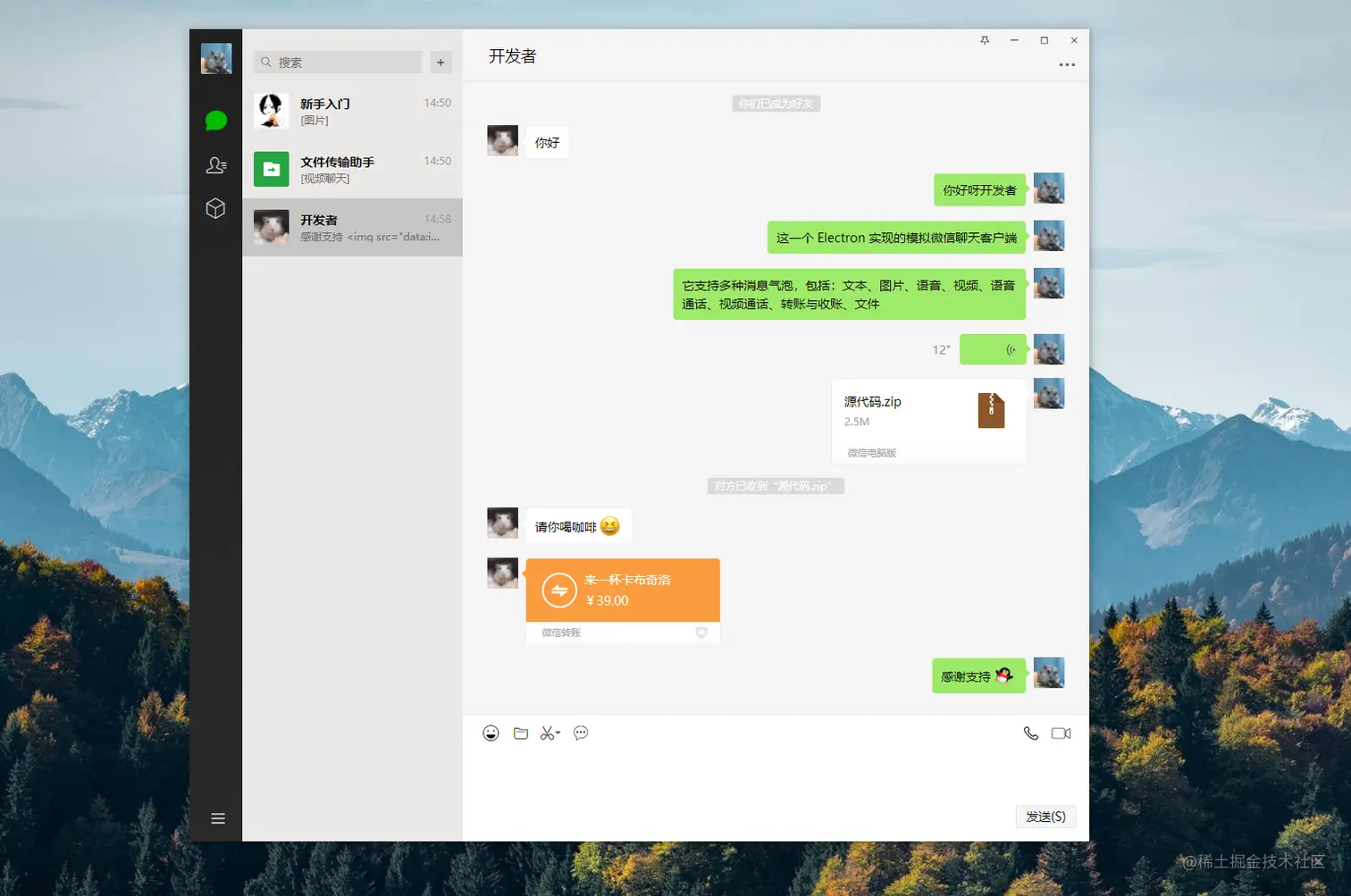Screen dimensions: 1351x896
Task: Select the green Chats bubble icon
Action: (215, 120)
